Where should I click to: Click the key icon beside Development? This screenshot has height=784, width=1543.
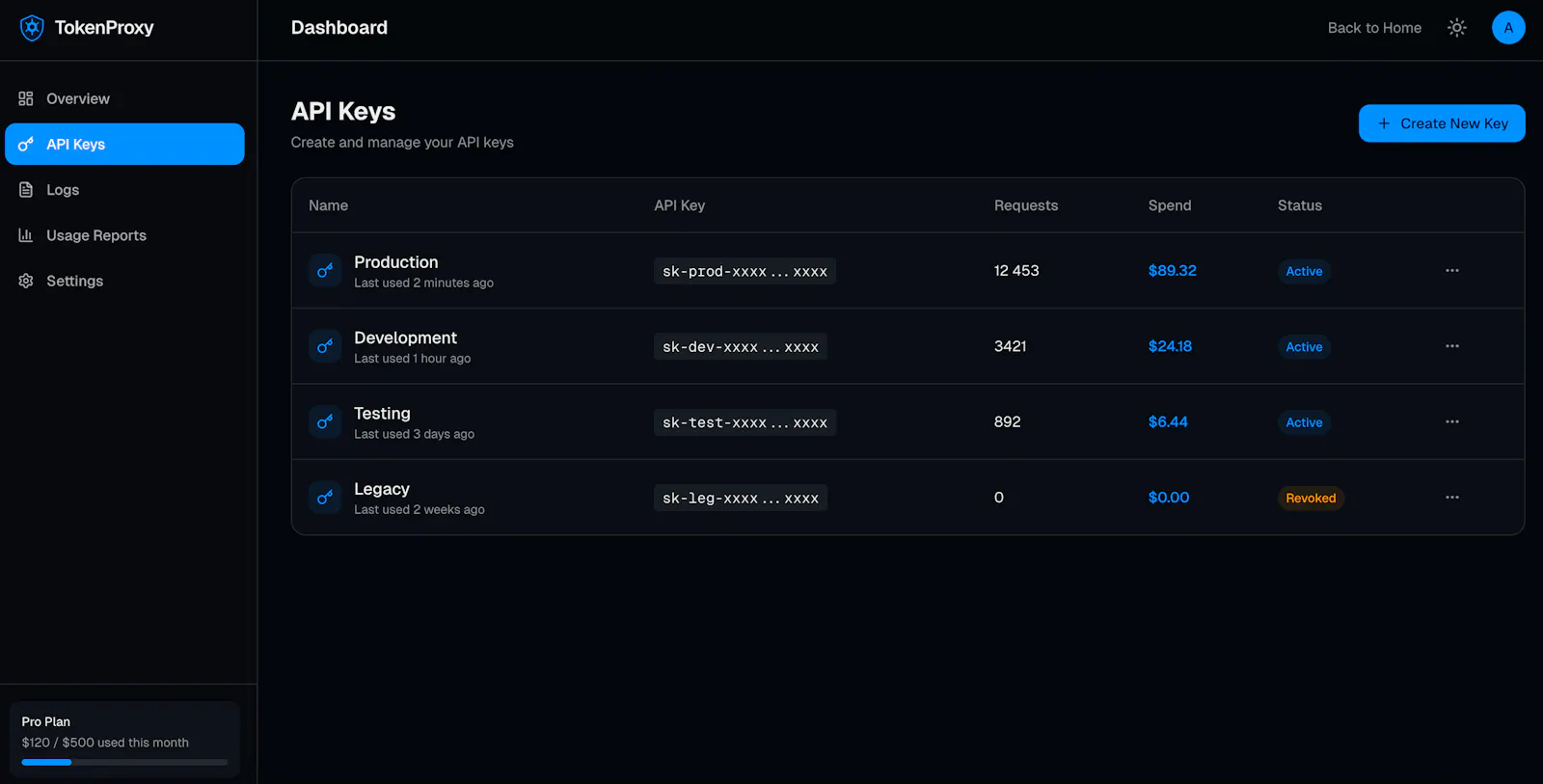325,346
